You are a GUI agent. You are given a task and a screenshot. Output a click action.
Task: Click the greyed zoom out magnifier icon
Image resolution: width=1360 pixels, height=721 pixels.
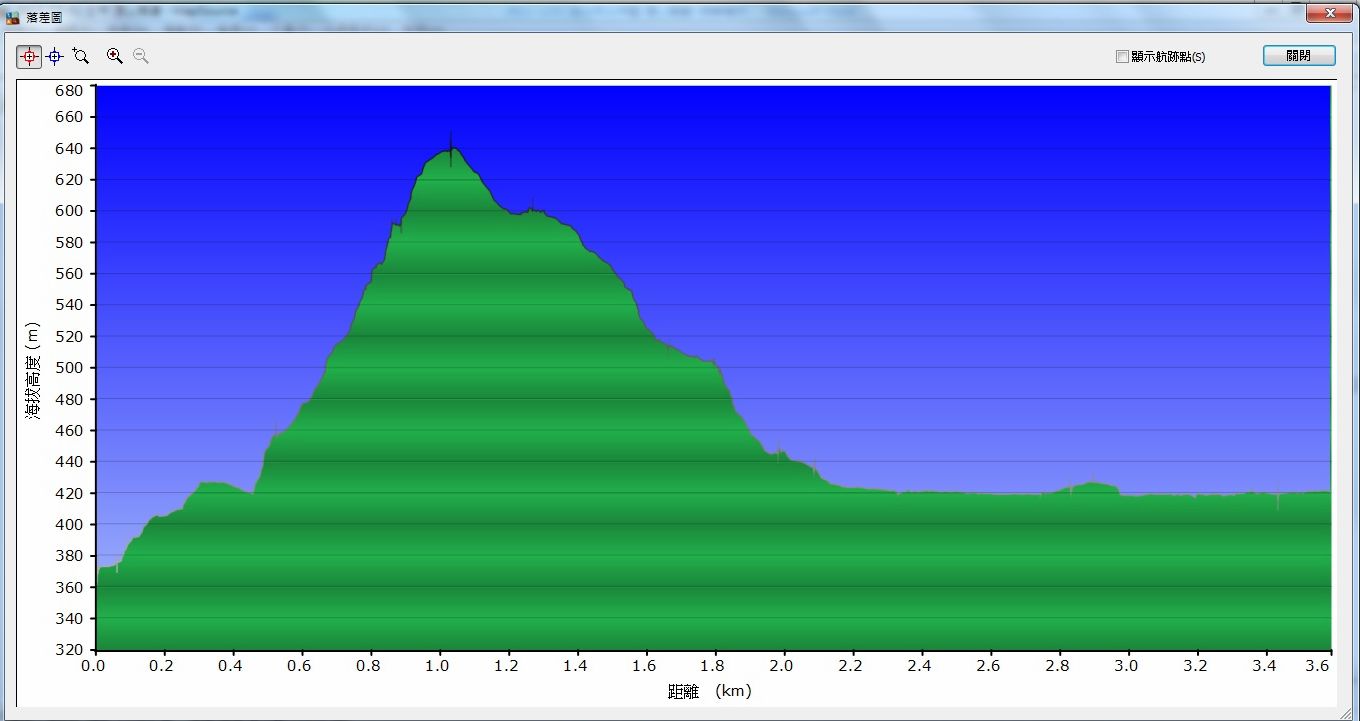tap(141, 57)
